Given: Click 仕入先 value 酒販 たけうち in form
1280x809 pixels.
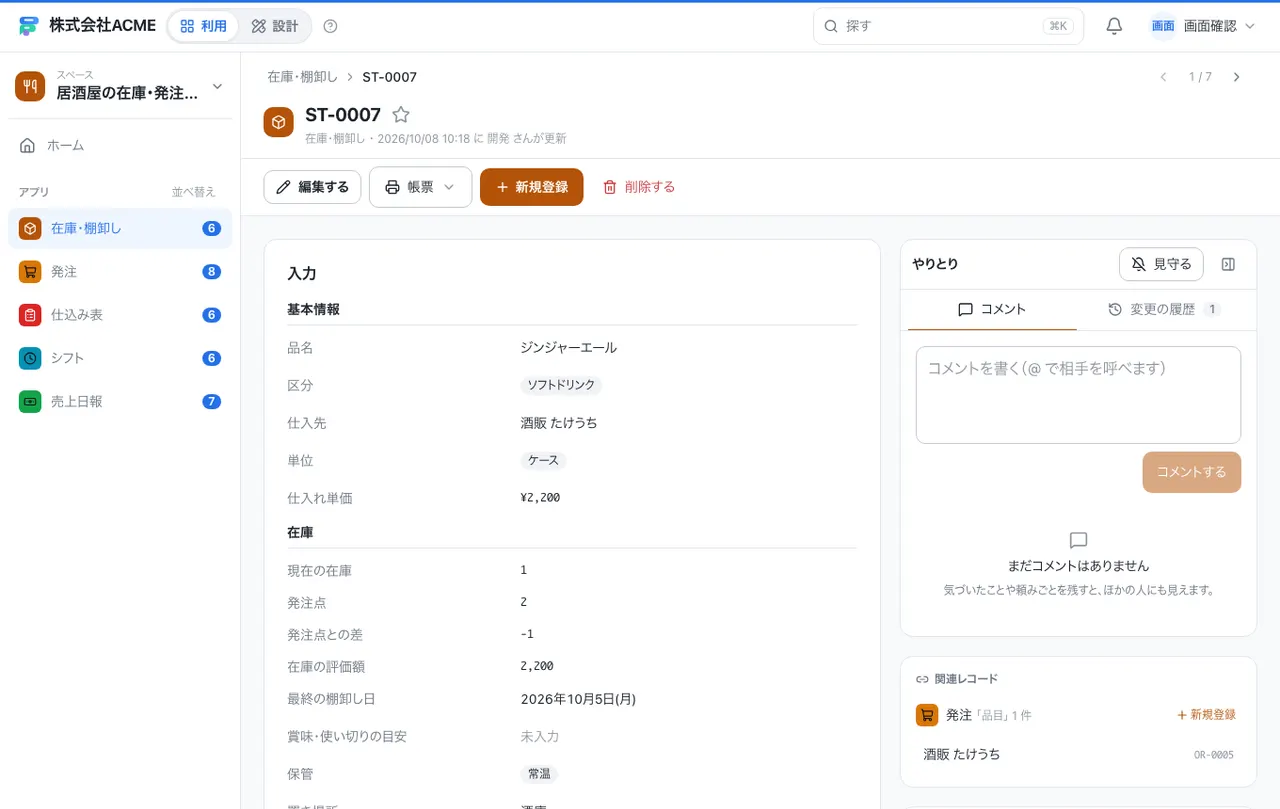Looking at the screenshot, I should point(559,423).
